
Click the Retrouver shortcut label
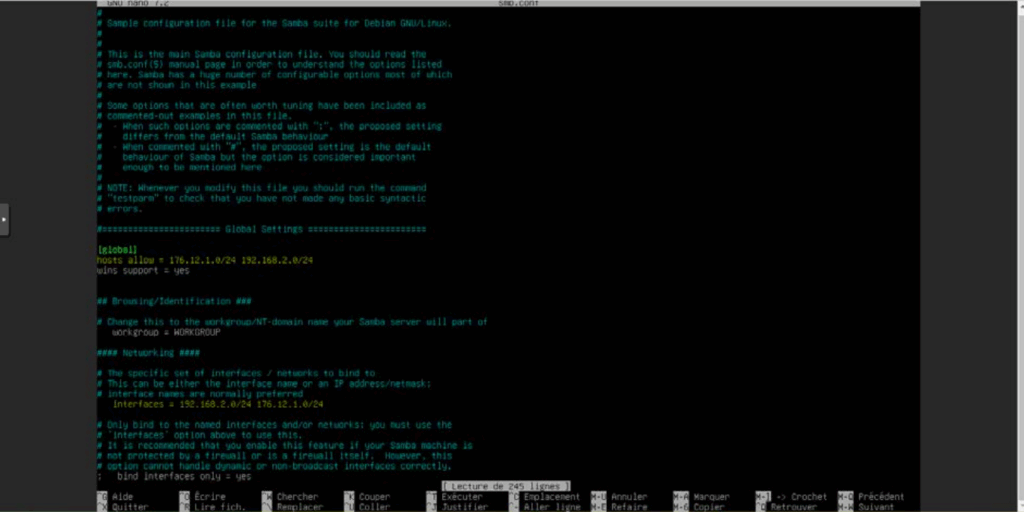793,507
